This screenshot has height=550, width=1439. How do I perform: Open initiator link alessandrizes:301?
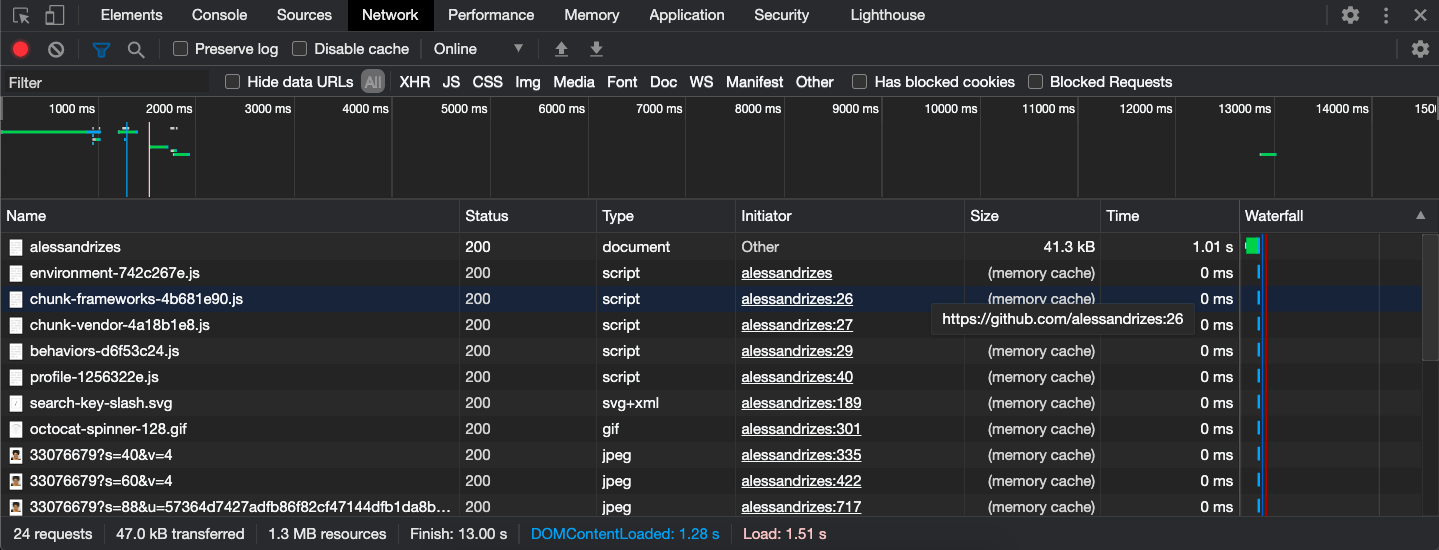(801, 429)
